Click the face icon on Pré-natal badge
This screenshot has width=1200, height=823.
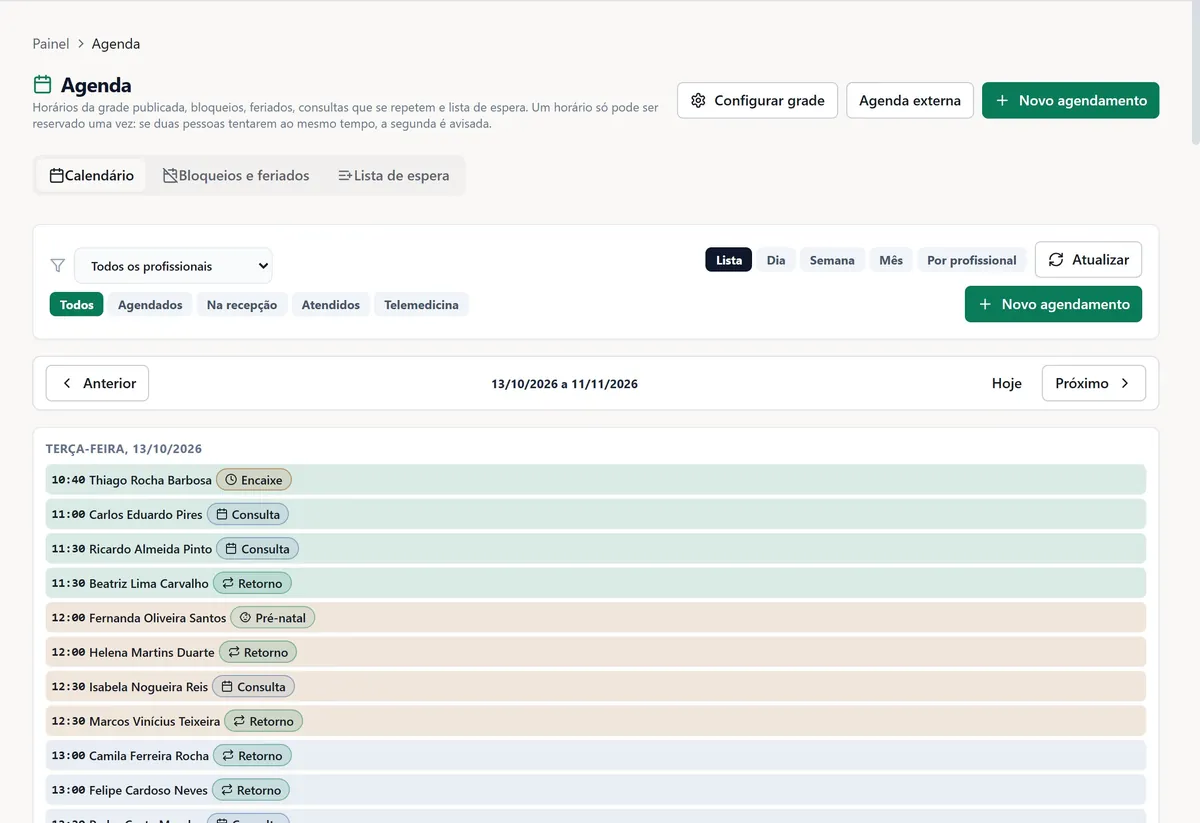click(x=245, y=618)
